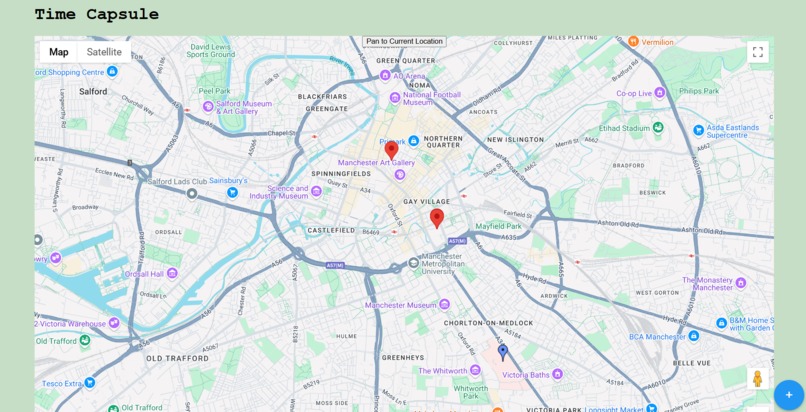
Task: Switch to the Satellite map view
Action: 104,52
